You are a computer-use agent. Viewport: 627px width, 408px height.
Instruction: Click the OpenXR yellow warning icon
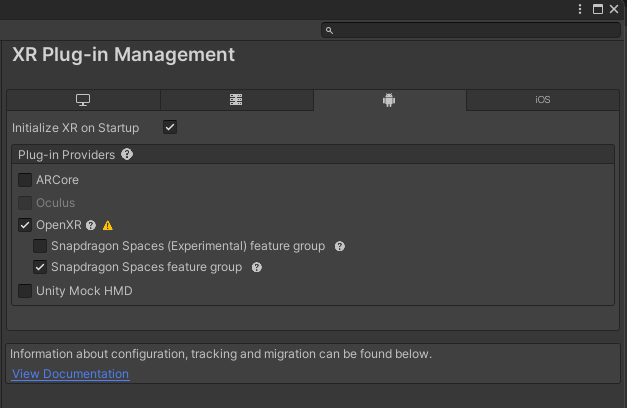pyautogui.click(x=108, y=226)
